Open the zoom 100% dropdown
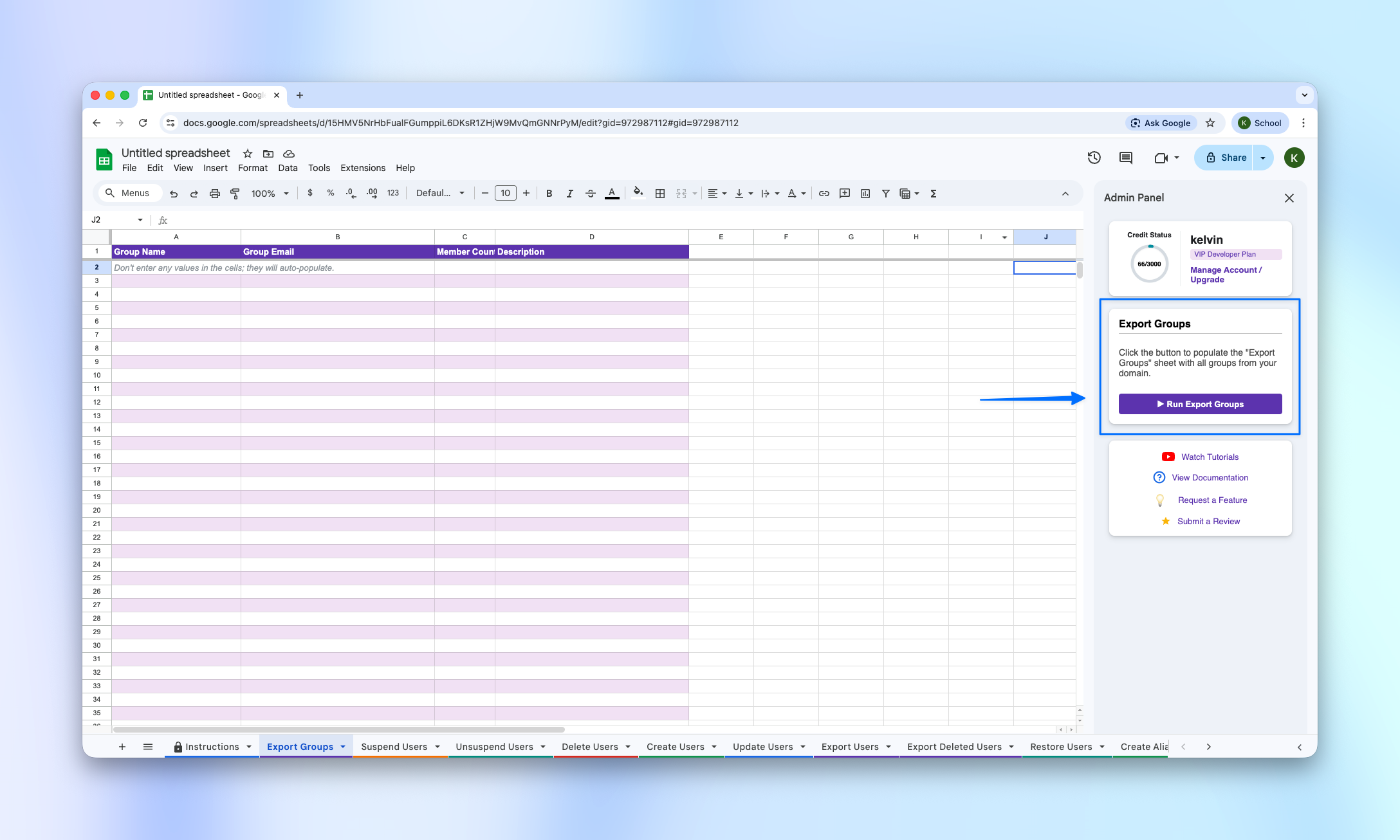The height and width of the screenshot is (840, 1400). point(270,193)
